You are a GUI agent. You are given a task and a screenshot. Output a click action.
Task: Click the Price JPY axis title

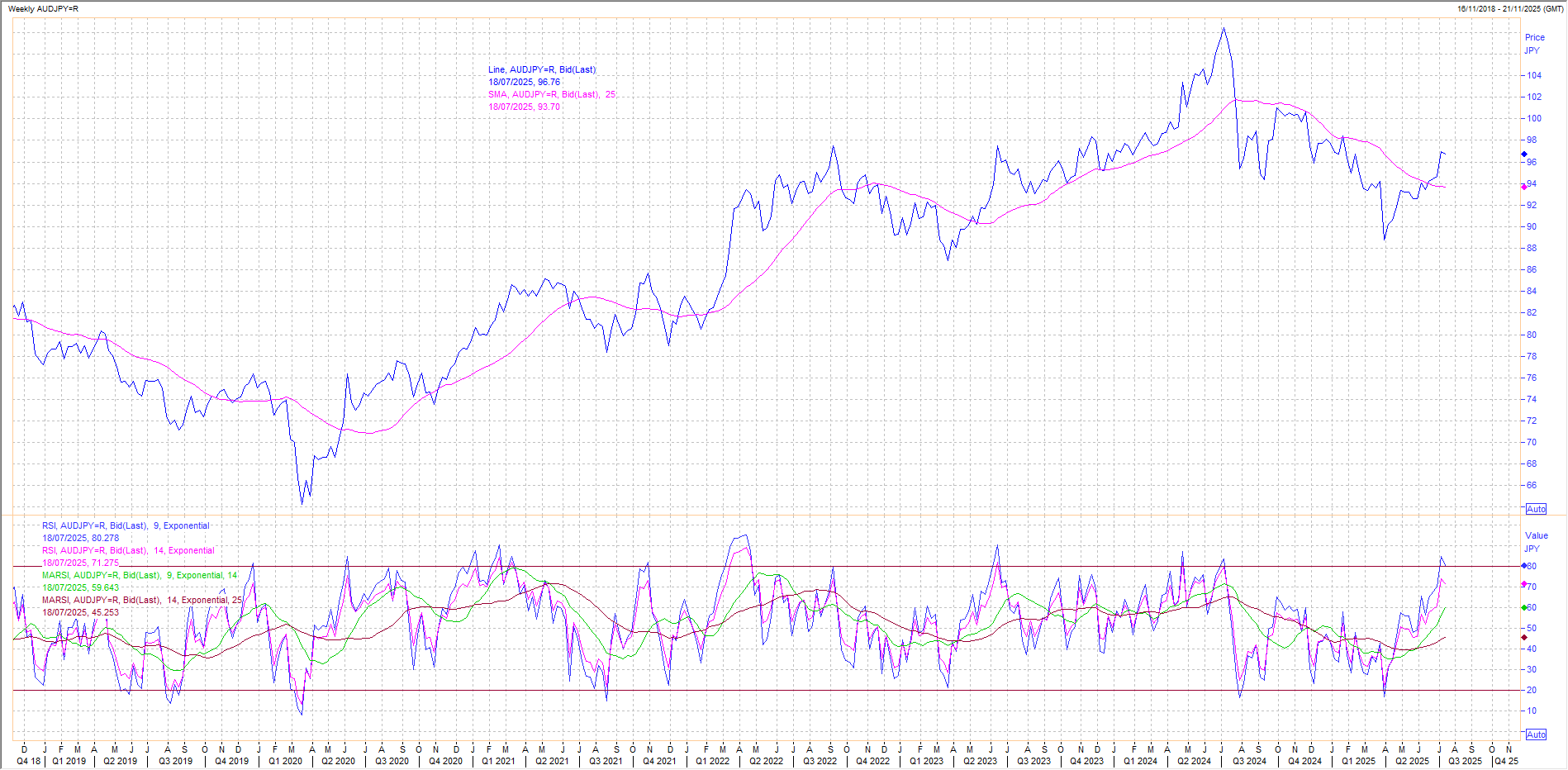1534,44
